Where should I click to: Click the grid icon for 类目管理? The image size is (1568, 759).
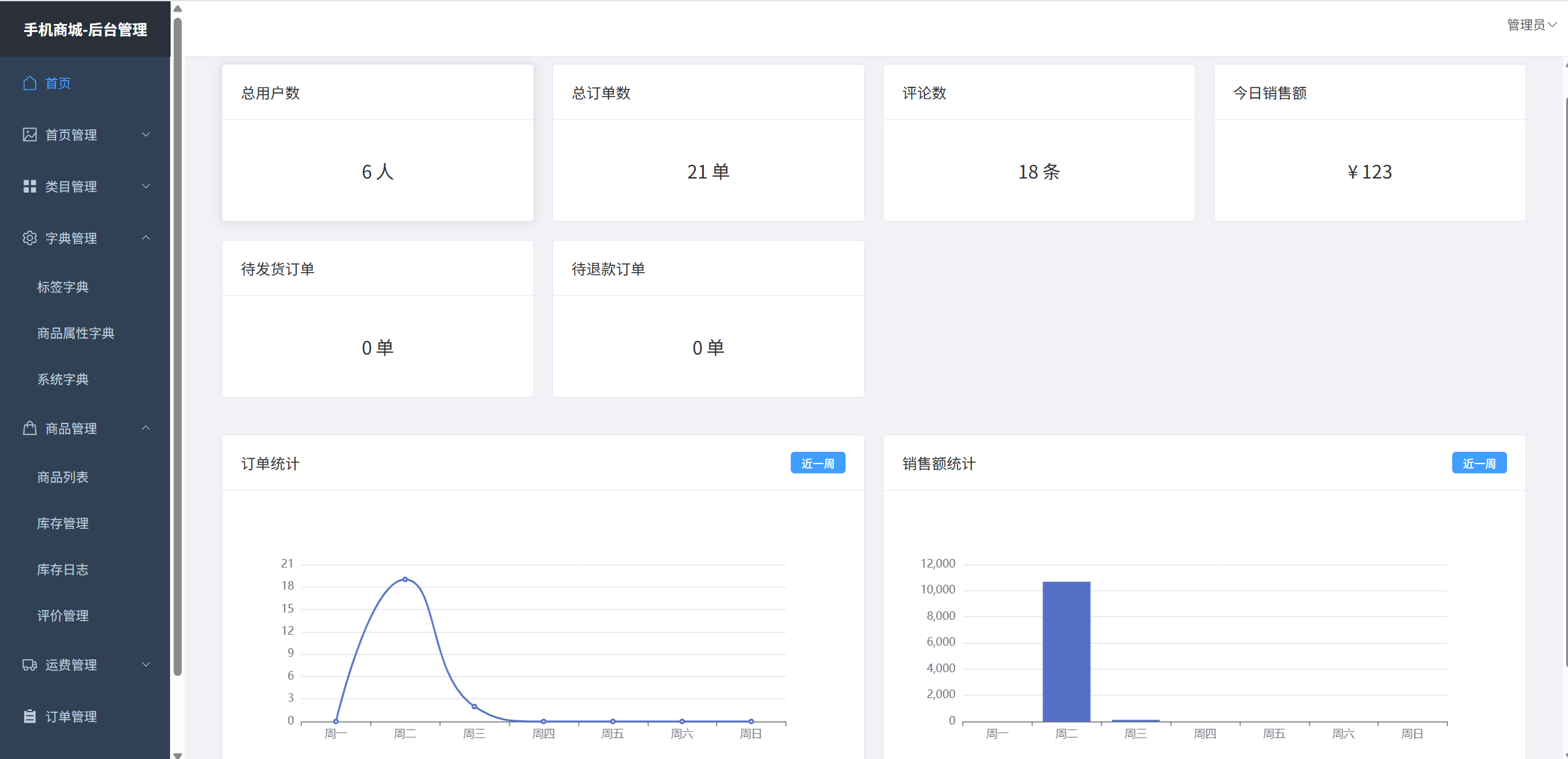click(x=30, y=187)
